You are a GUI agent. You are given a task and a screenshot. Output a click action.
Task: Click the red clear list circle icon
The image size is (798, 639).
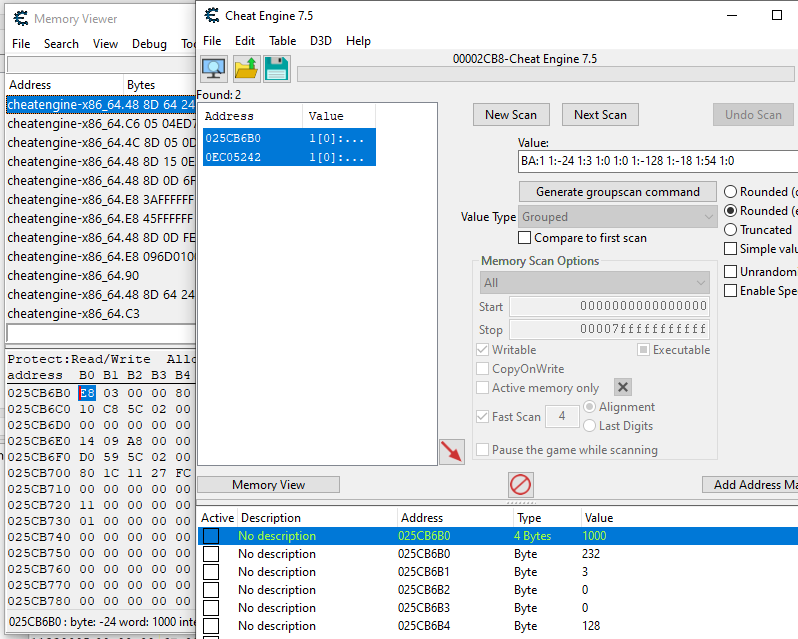point(521,485)
